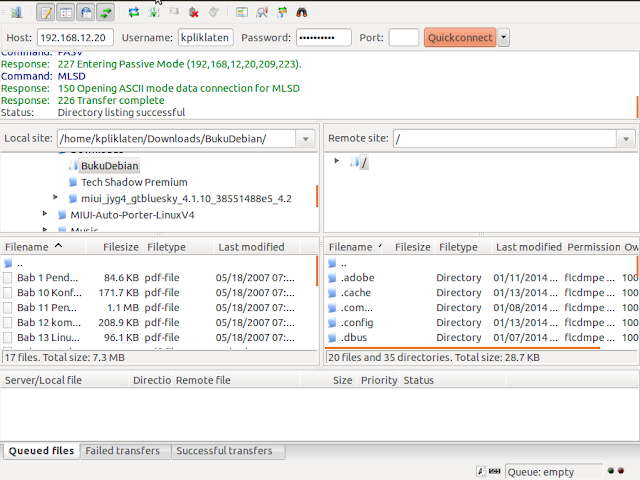
Task: Click the Local site path text box
Action: click(x=176, y=139)
